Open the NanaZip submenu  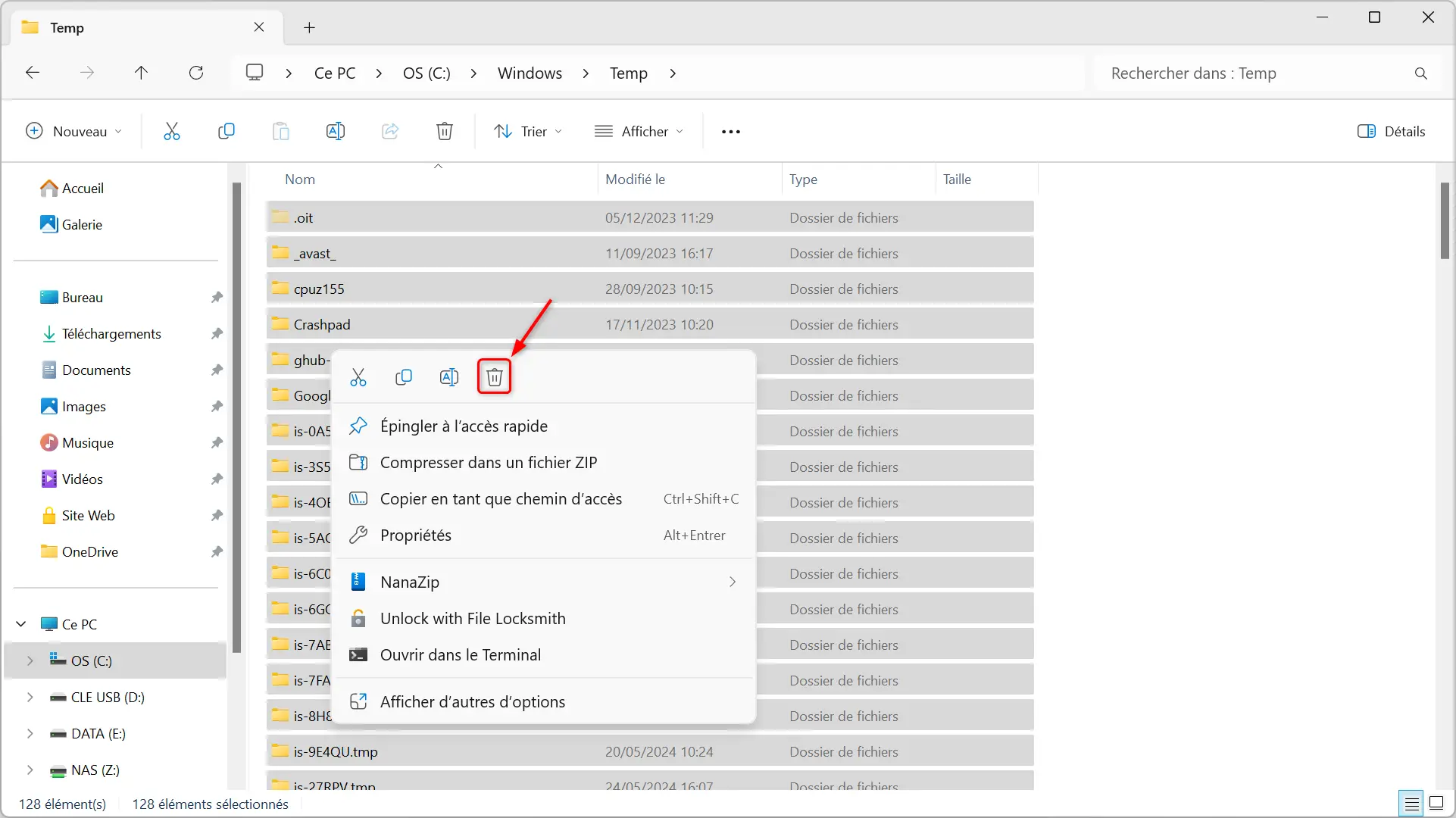(x=545, y=582)
